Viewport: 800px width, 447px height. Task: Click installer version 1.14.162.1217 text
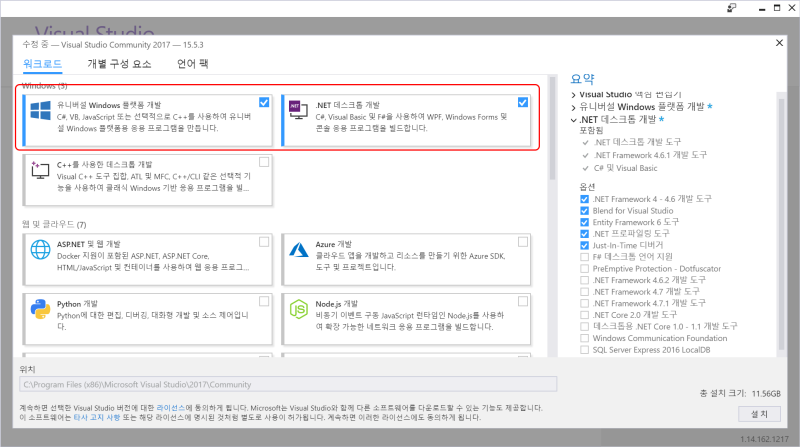tap(764, 439)
